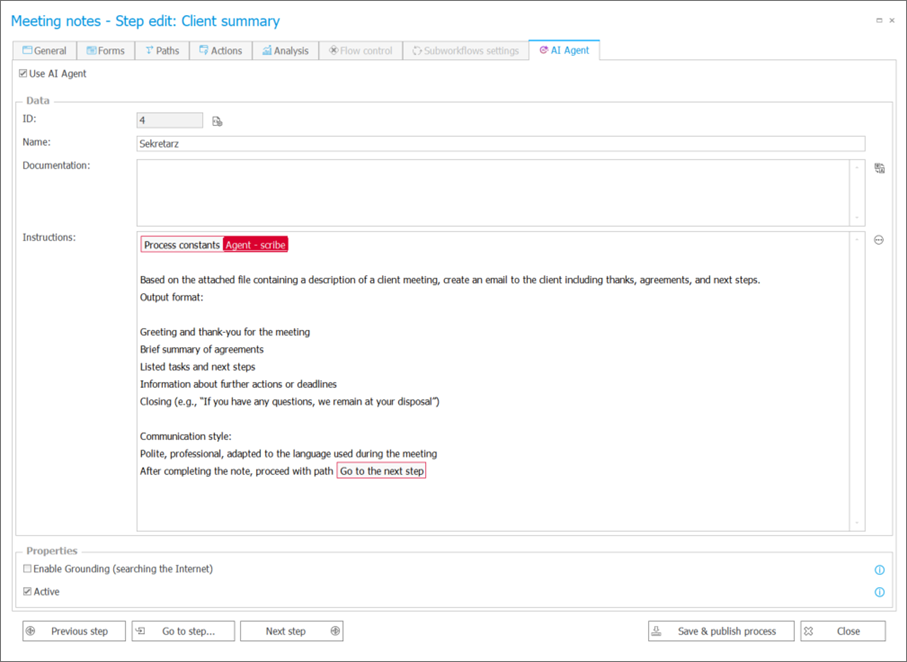Open the General tab
The height and width of the screenshot is (662, 907).
(x=45, y=51)
